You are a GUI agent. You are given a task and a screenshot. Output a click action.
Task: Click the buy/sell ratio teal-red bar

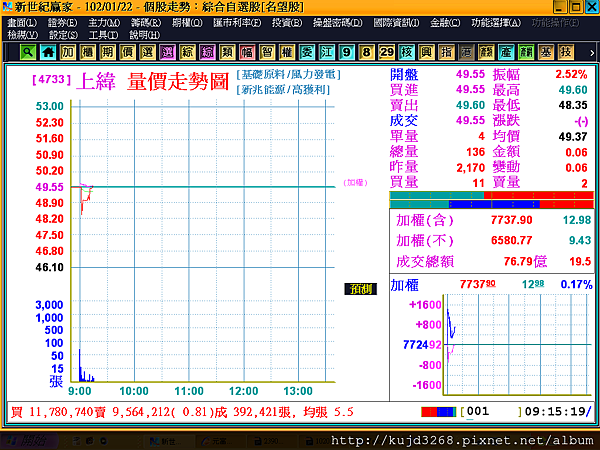tap(491, 195)
